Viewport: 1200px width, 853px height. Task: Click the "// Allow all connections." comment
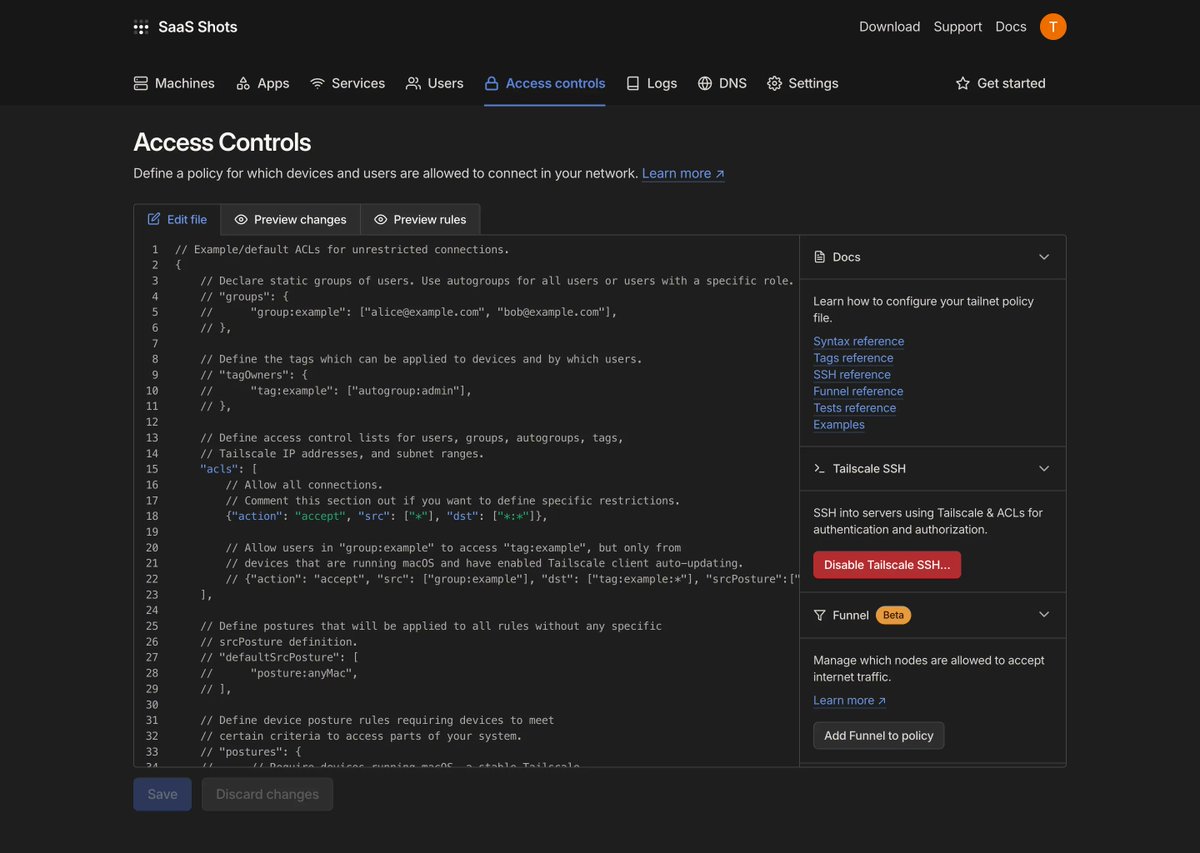304,484
